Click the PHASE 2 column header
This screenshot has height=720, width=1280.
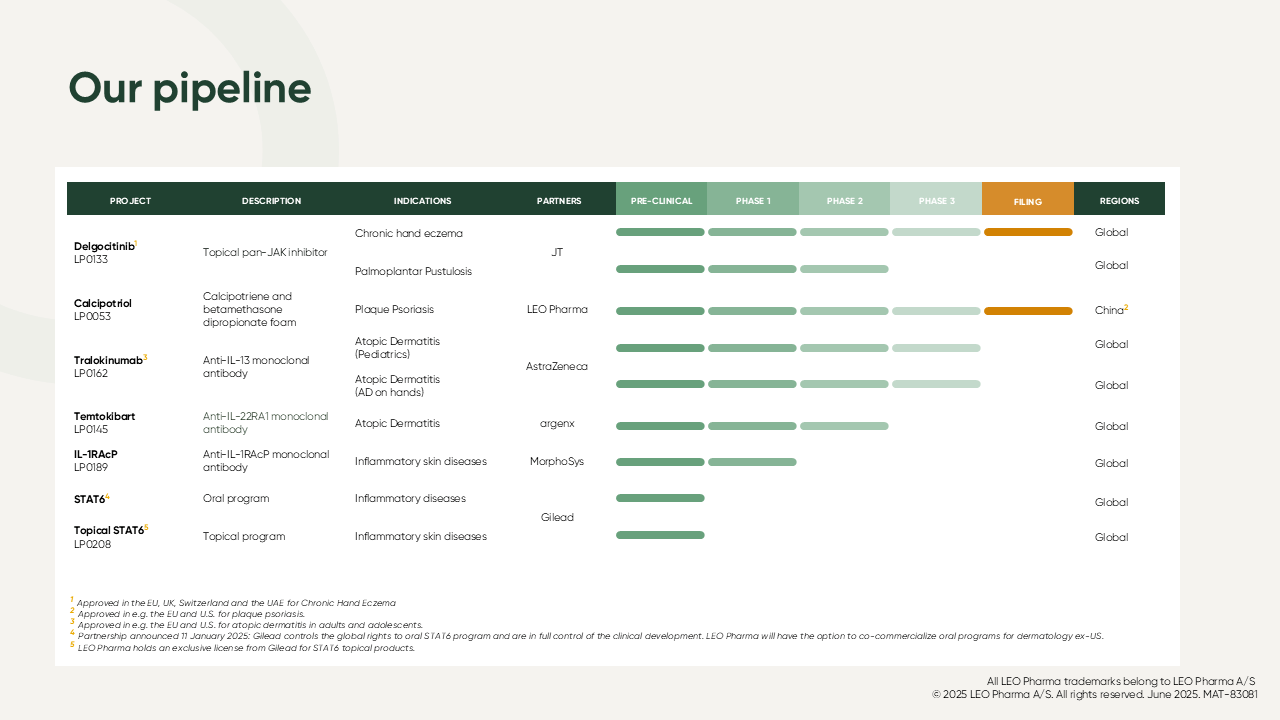(x=844, y=201)
